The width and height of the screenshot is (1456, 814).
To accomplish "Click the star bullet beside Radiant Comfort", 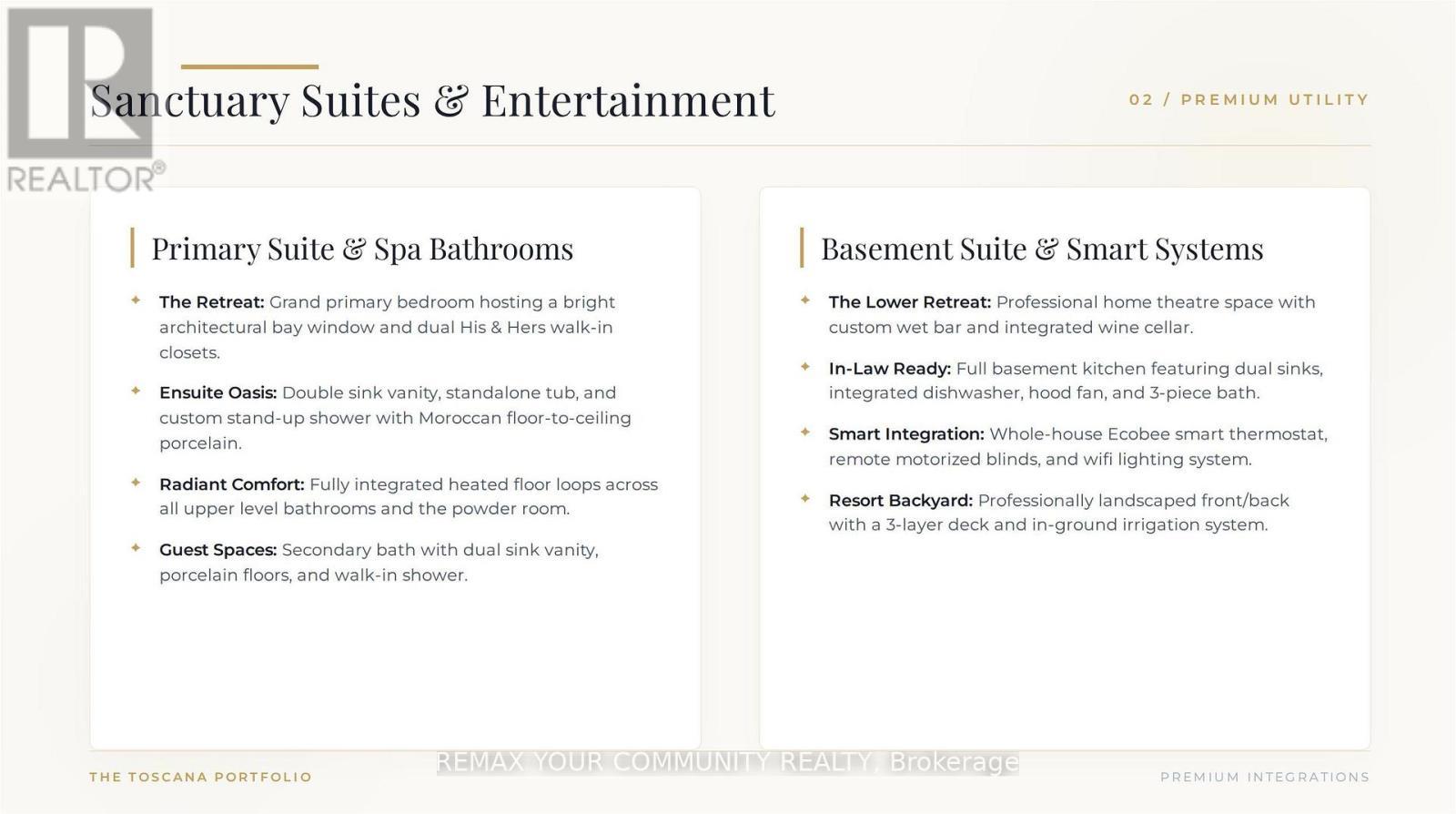I will tap(136, 482).
